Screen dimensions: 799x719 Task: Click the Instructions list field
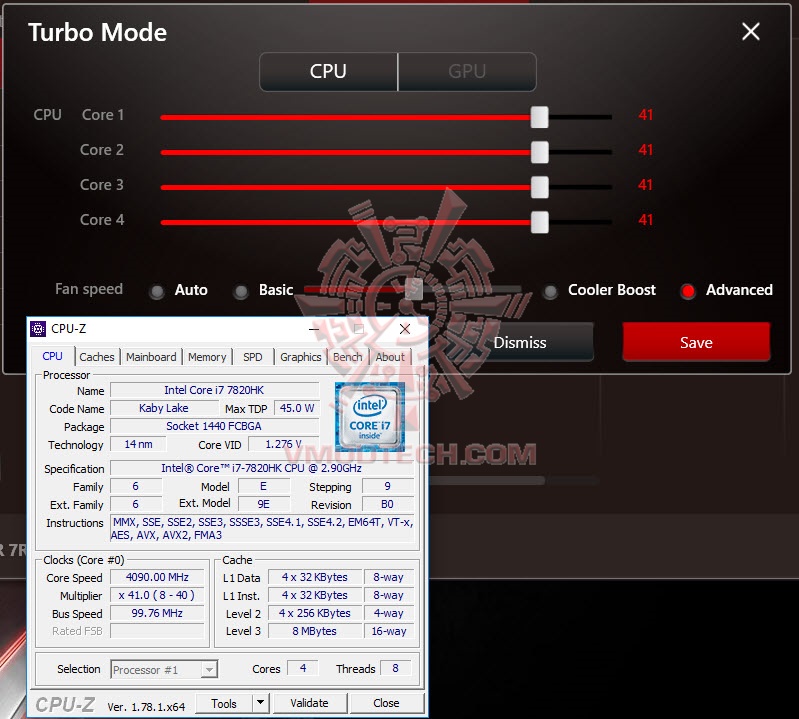click(262, 528)
